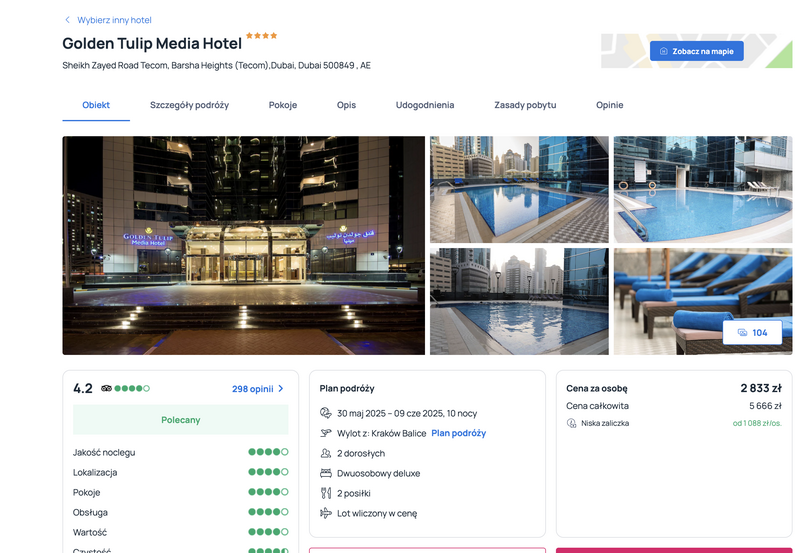Open the Opinie tab
800x553 pixels.
(610, 105)
